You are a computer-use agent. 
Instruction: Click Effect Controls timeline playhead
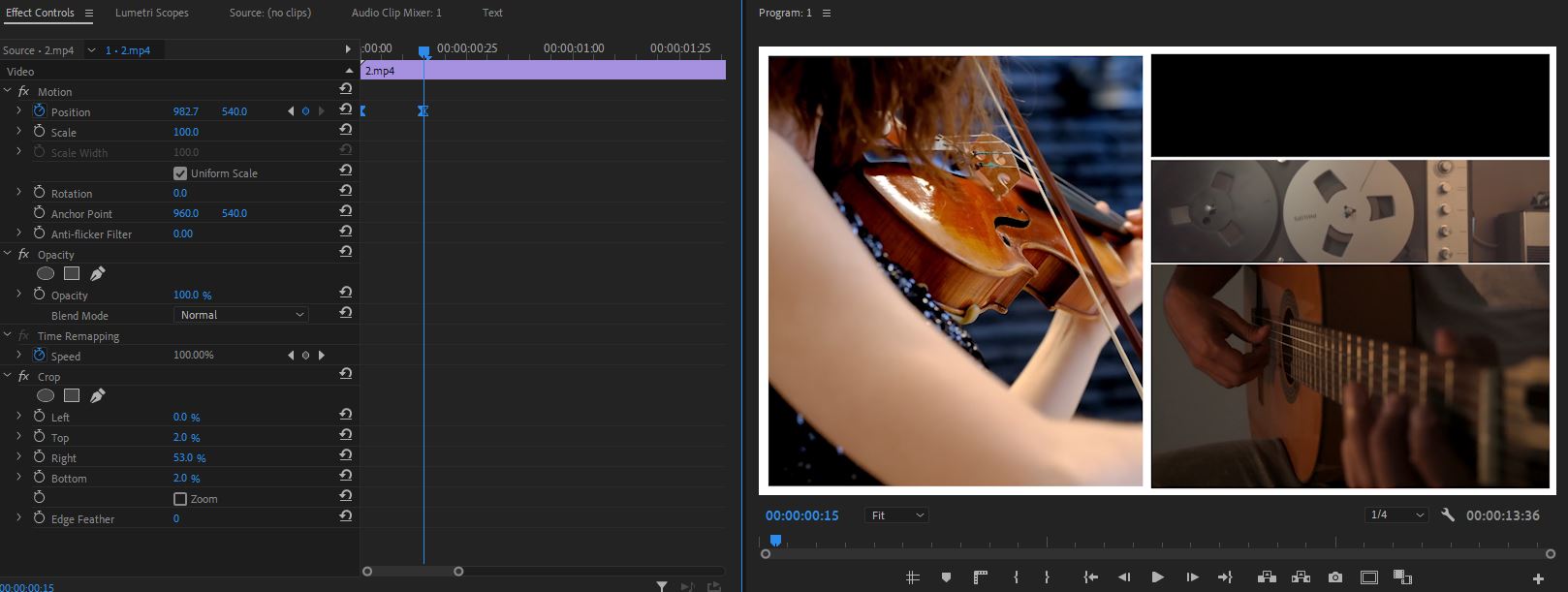(x=423, y=52)
